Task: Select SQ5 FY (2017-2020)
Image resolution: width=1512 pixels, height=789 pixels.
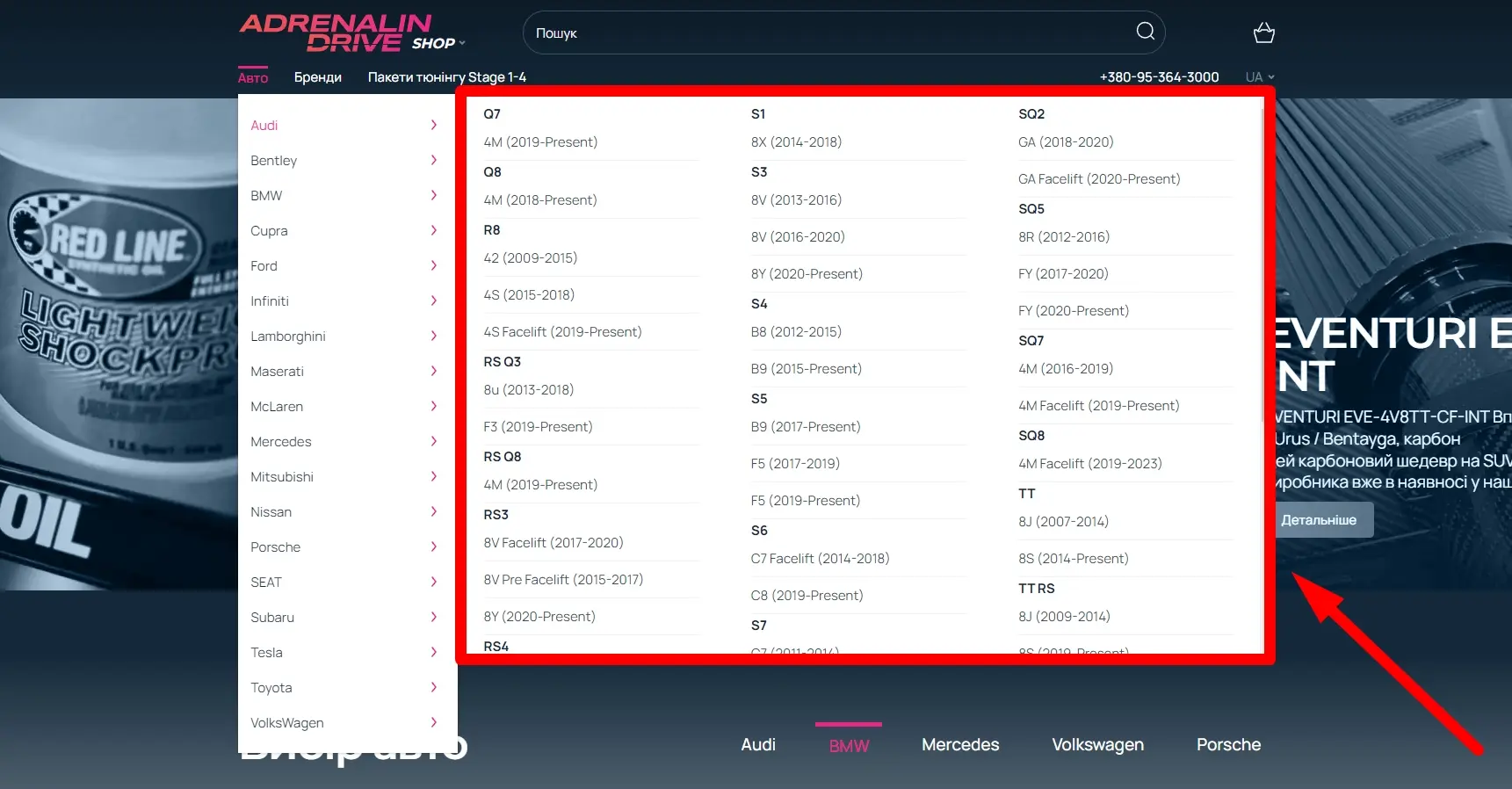Action: pyautogui.click(x=1063, y=273)
